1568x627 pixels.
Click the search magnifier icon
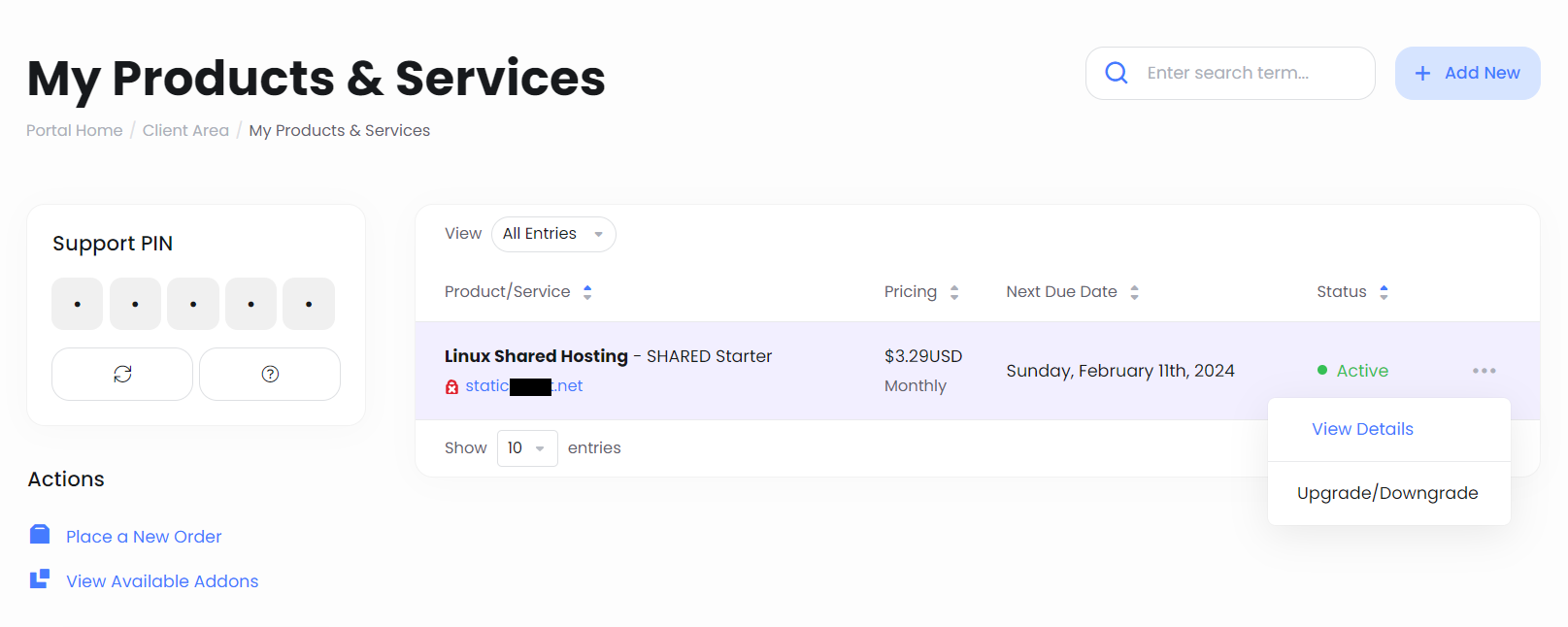[x=1117, y=73]
